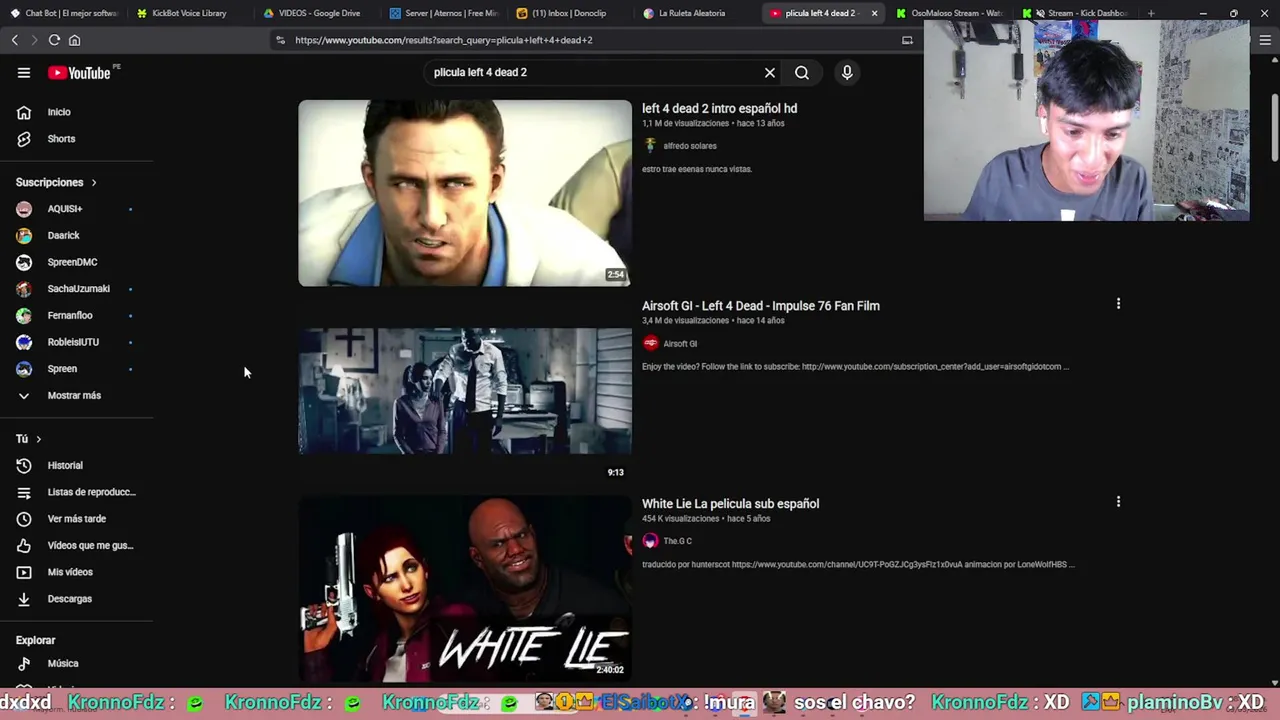Viewport: 1280px width, 720px height.
Task: Go forward with the browser forward arrow
Action: click(34, 40)
